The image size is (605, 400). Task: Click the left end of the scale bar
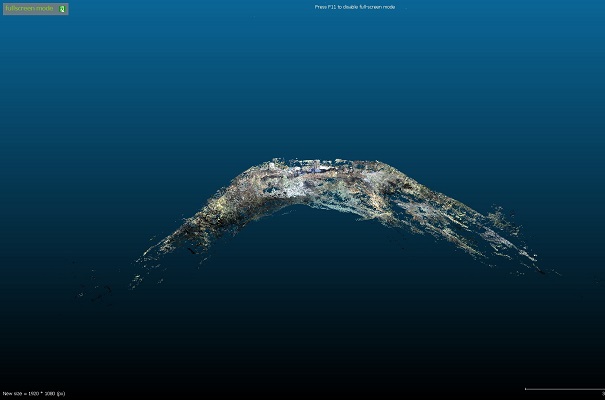tap(526, 389)
